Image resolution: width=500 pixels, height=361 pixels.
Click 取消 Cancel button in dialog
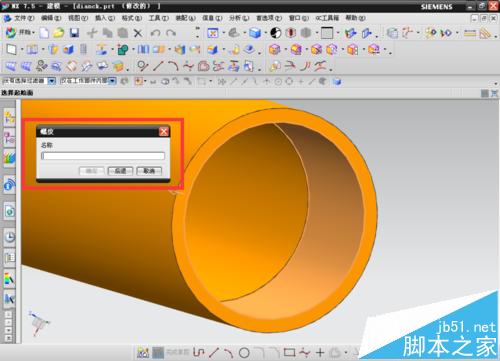click(149, 171)
